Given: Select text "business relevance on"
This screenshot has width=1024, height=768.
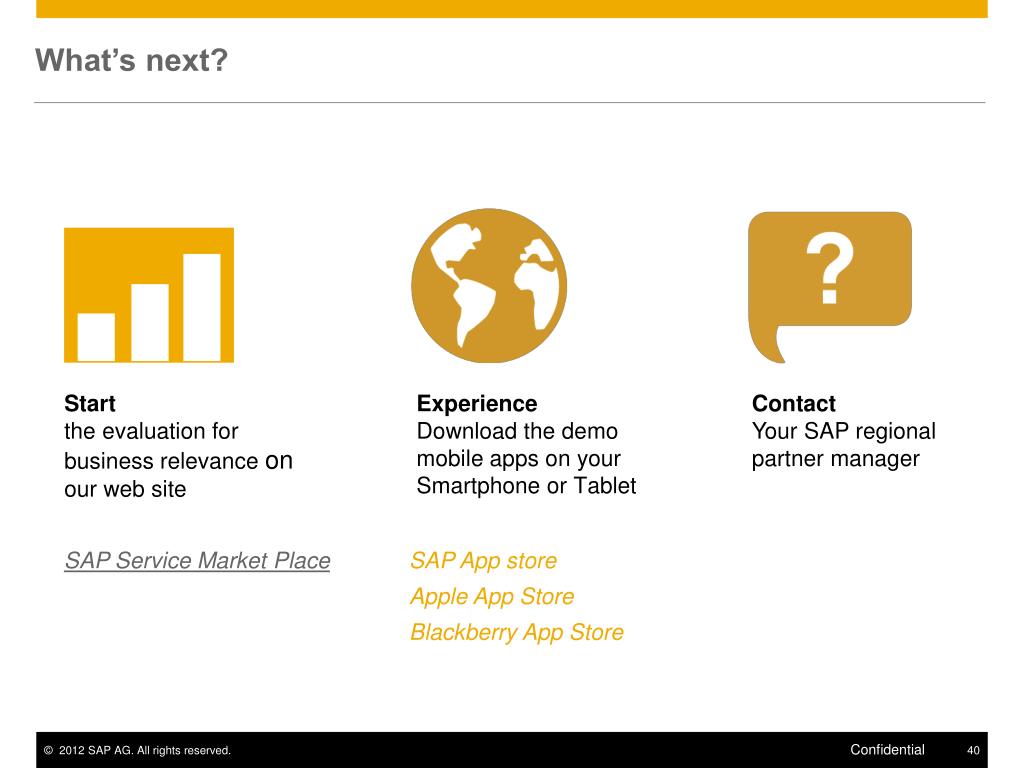Looking at the screenshot, I should 178,460.
